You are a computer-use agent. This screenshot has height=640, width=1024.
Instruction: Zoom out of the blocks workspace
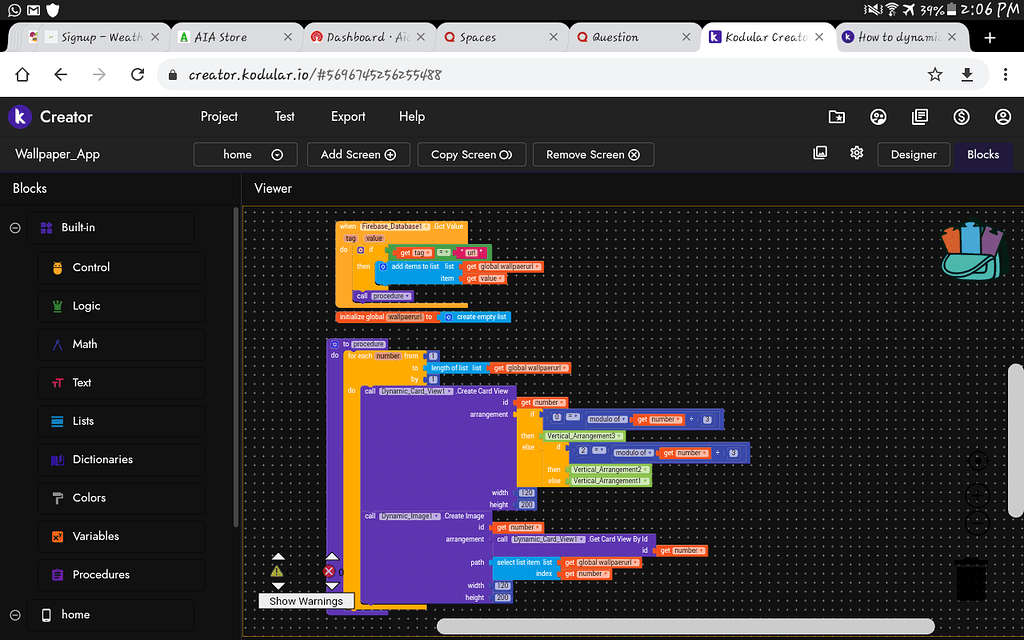(x=977, y=523)
